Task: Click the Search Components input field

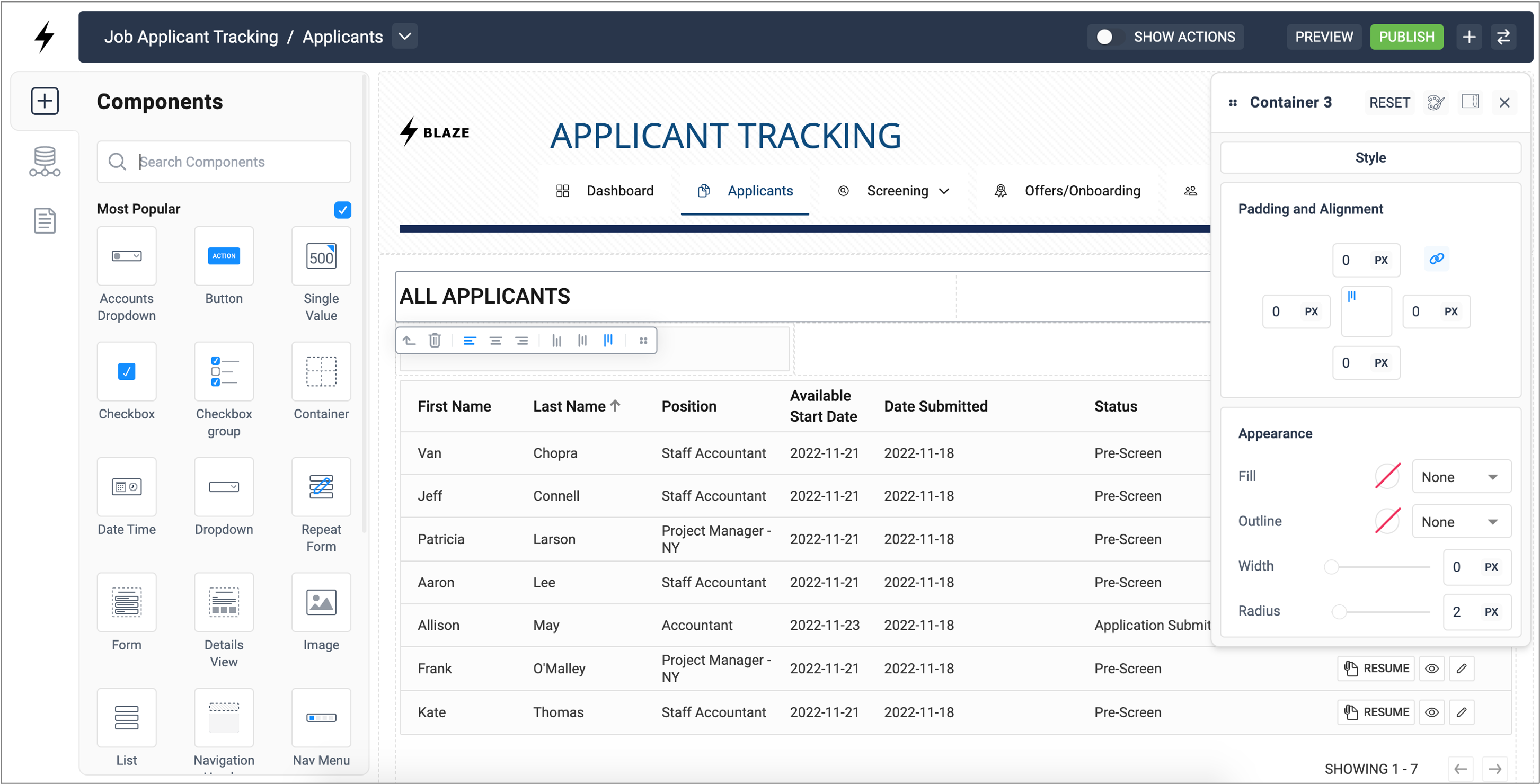Action: (224, 162)
